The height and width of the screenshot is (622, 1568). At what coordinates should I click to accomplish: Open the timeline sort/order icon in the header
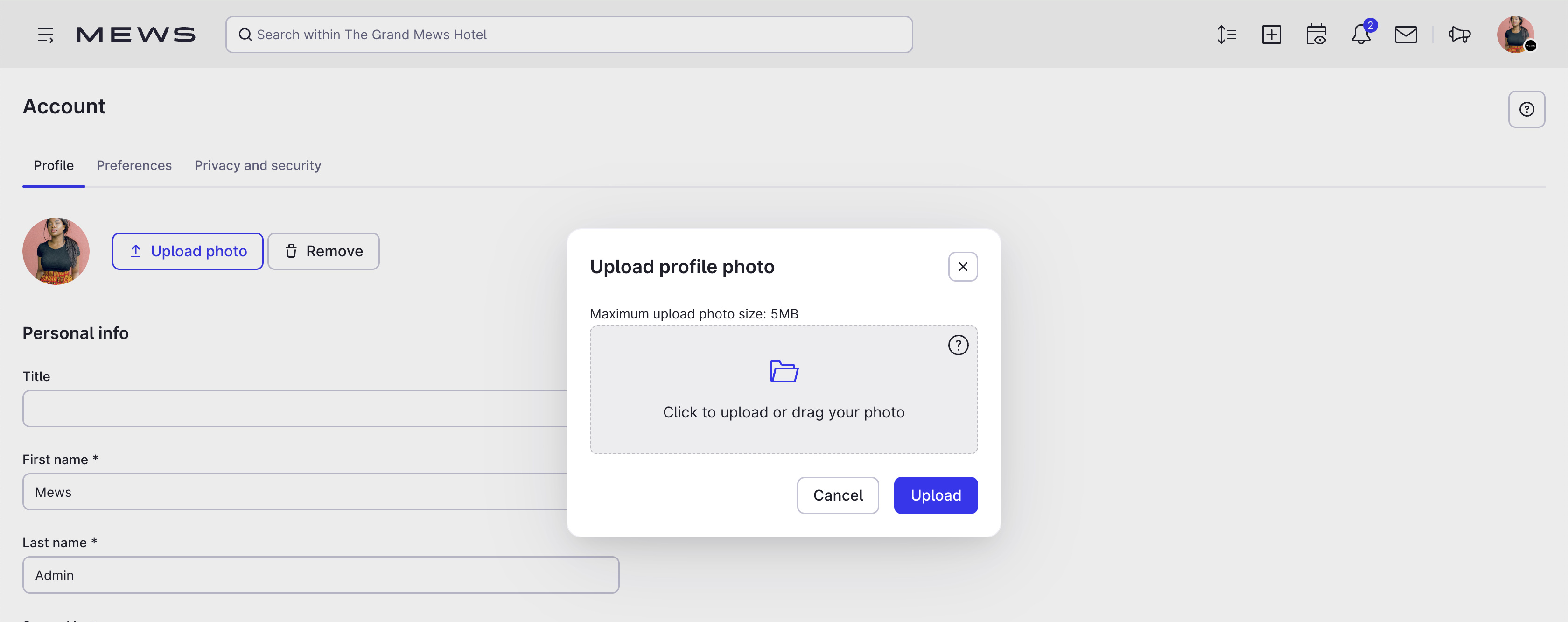tap(1226, 35)
